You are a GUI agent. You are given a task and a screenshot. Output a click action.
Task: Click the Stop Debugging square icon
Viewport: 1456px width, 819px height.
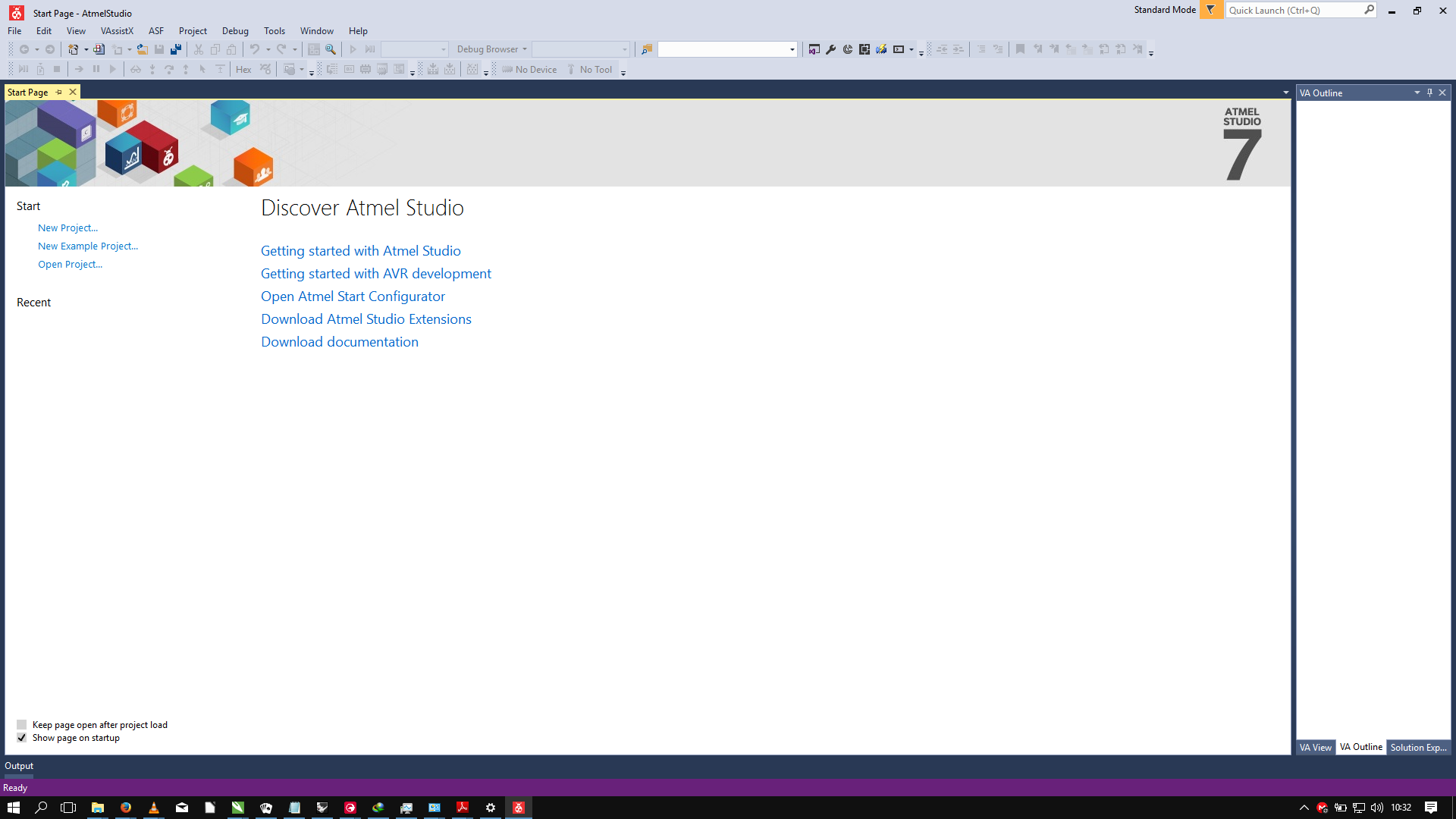(x=57, y=70)
